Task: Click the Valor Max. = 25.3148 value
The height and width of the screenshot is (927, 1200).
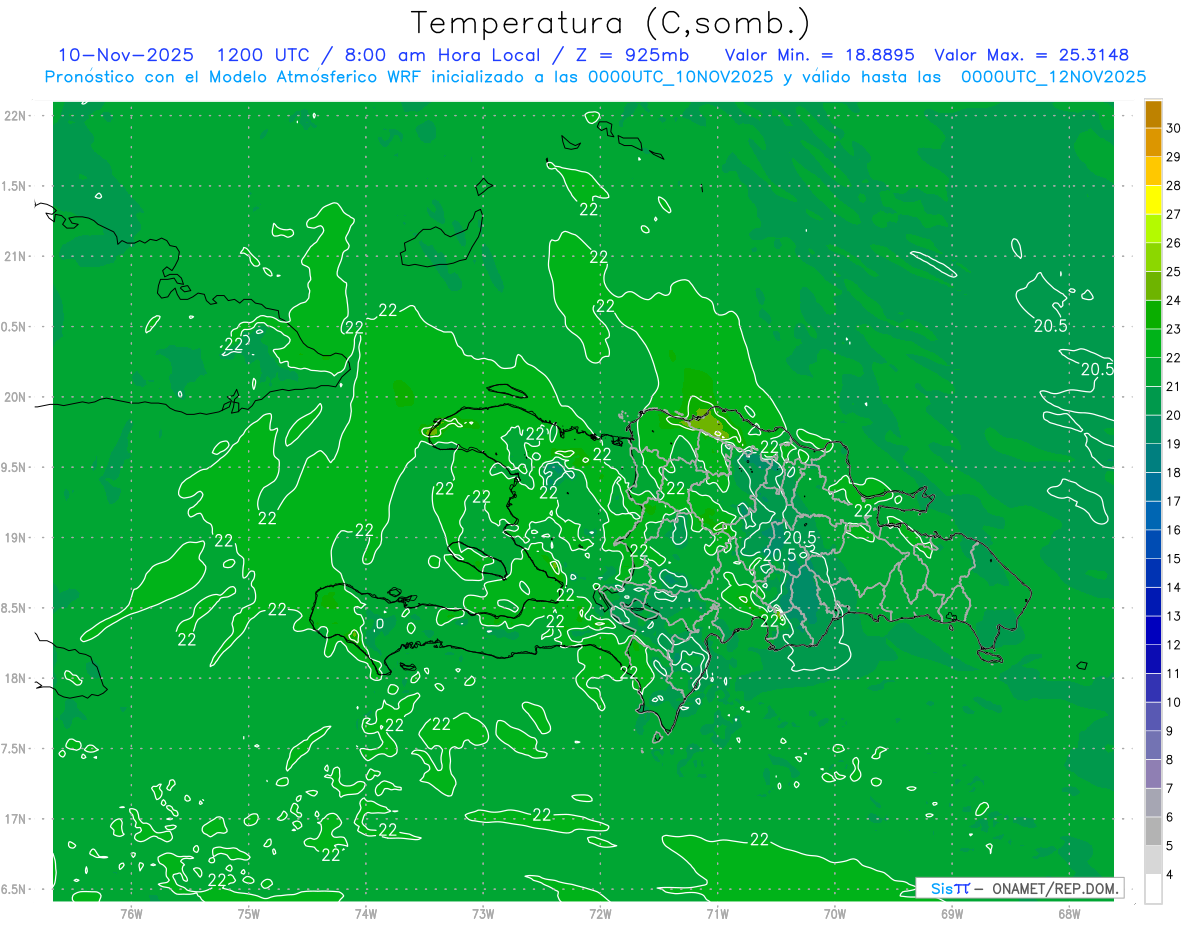Action: [x=1032, y=56]
